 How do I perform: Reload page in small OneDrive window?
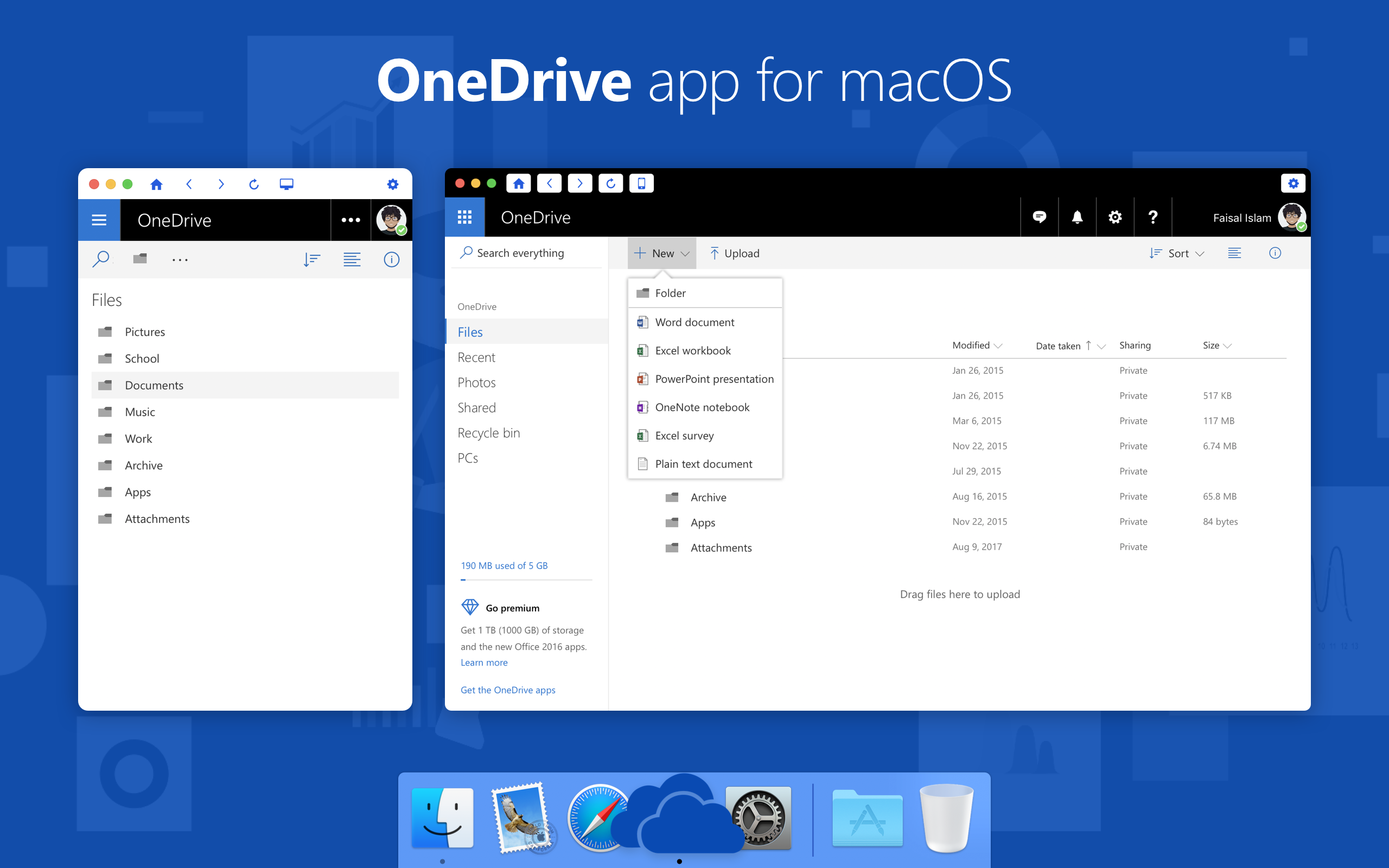tap(254, 184)
